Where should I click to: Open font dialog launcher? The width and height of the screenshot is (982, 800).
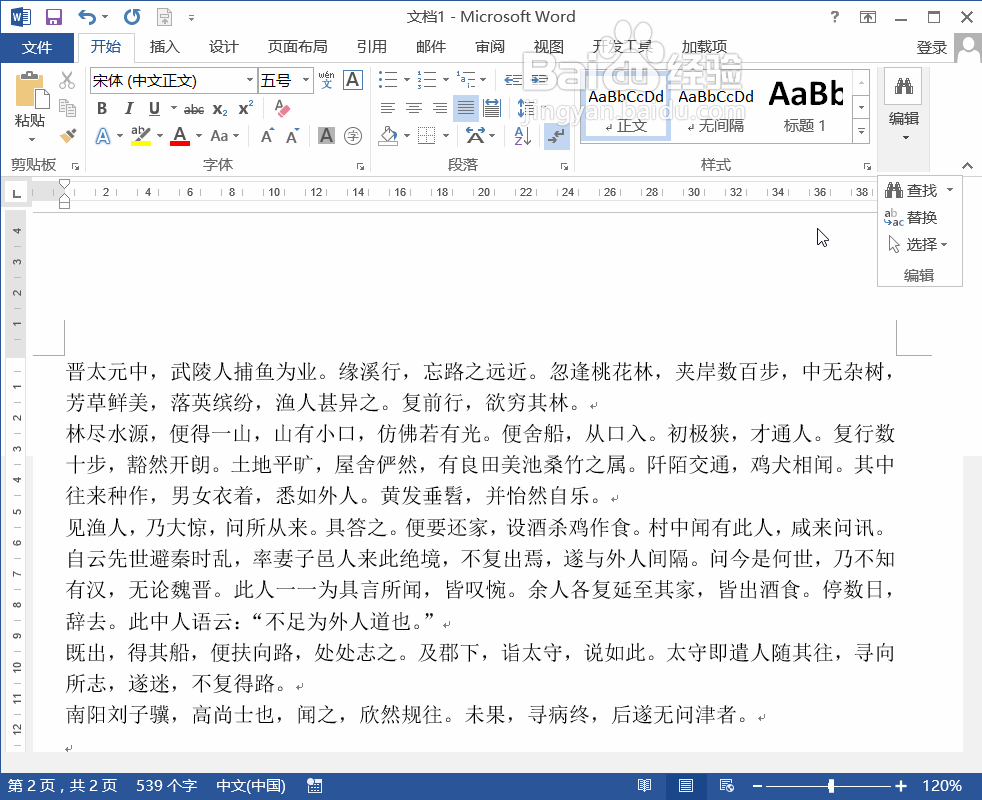(x=360, y=166)
